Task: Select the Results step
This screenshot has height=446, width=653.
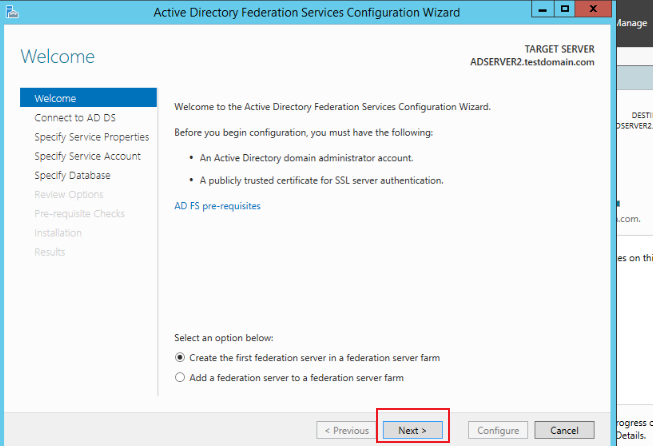Action: [50, 252]
